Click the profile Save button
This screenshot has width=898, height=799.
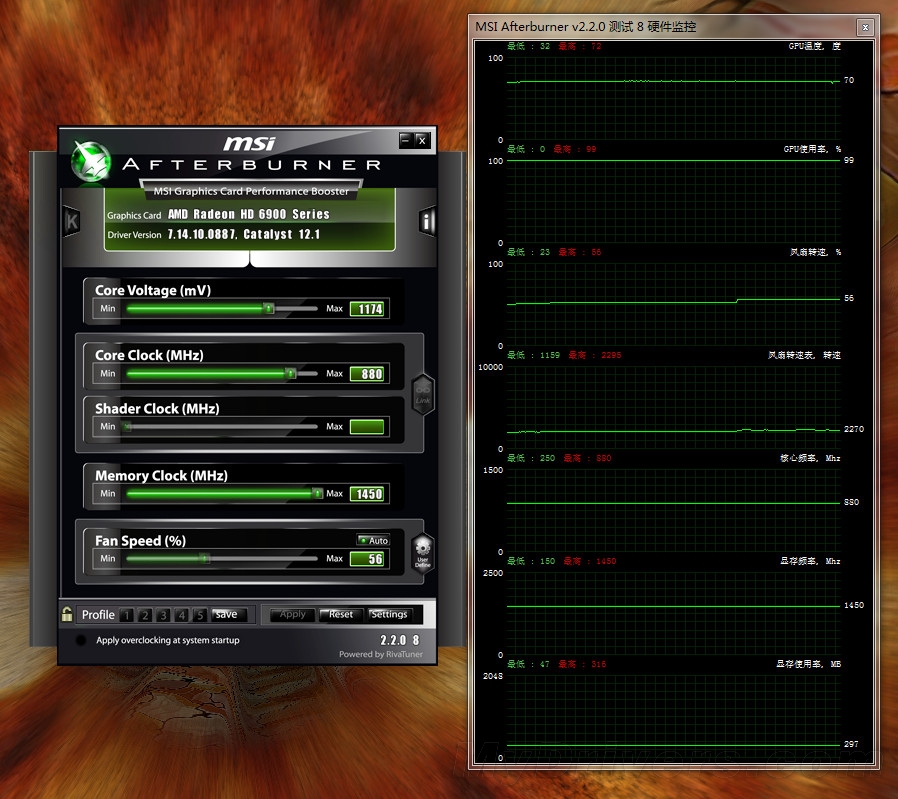(229, 615)
